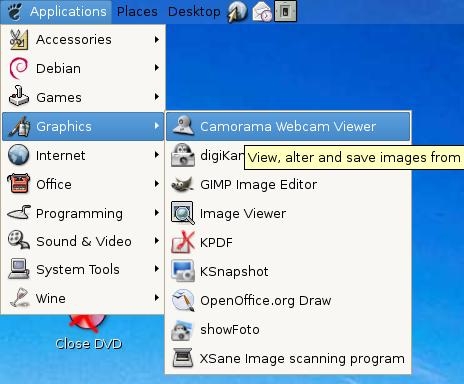Expand Programming submenu arrow

tap(157, 213)
